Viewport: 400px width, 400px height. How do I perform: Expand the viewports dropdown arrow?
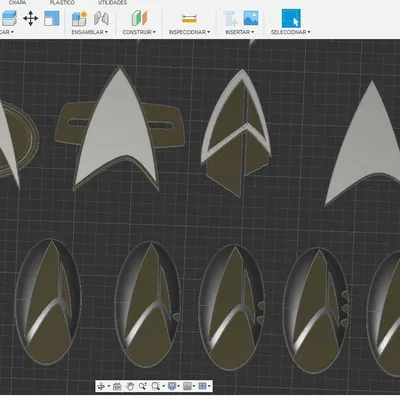point(209,387)
